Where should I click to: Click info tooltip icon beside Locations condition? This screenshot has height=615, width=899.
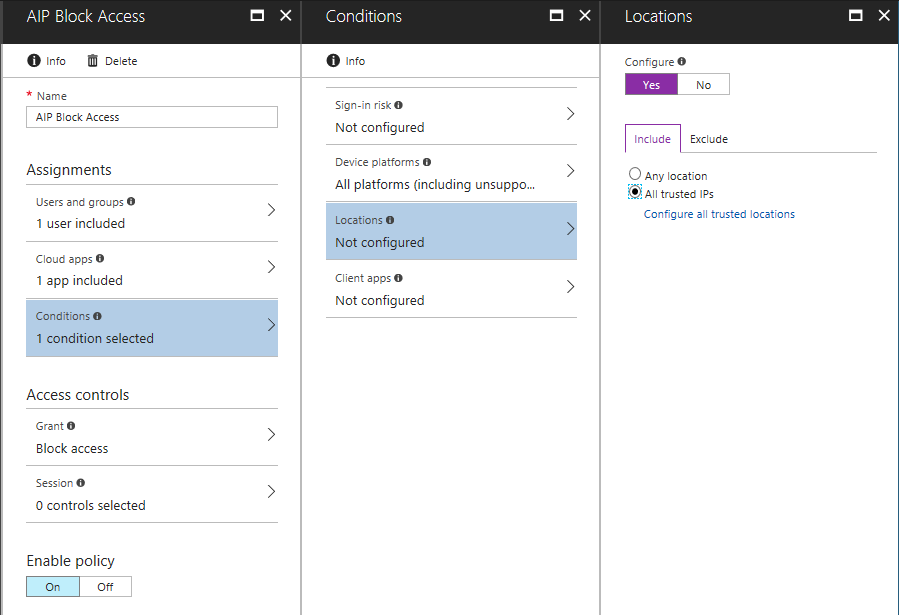pyautogui.click(x=390, y=220)
